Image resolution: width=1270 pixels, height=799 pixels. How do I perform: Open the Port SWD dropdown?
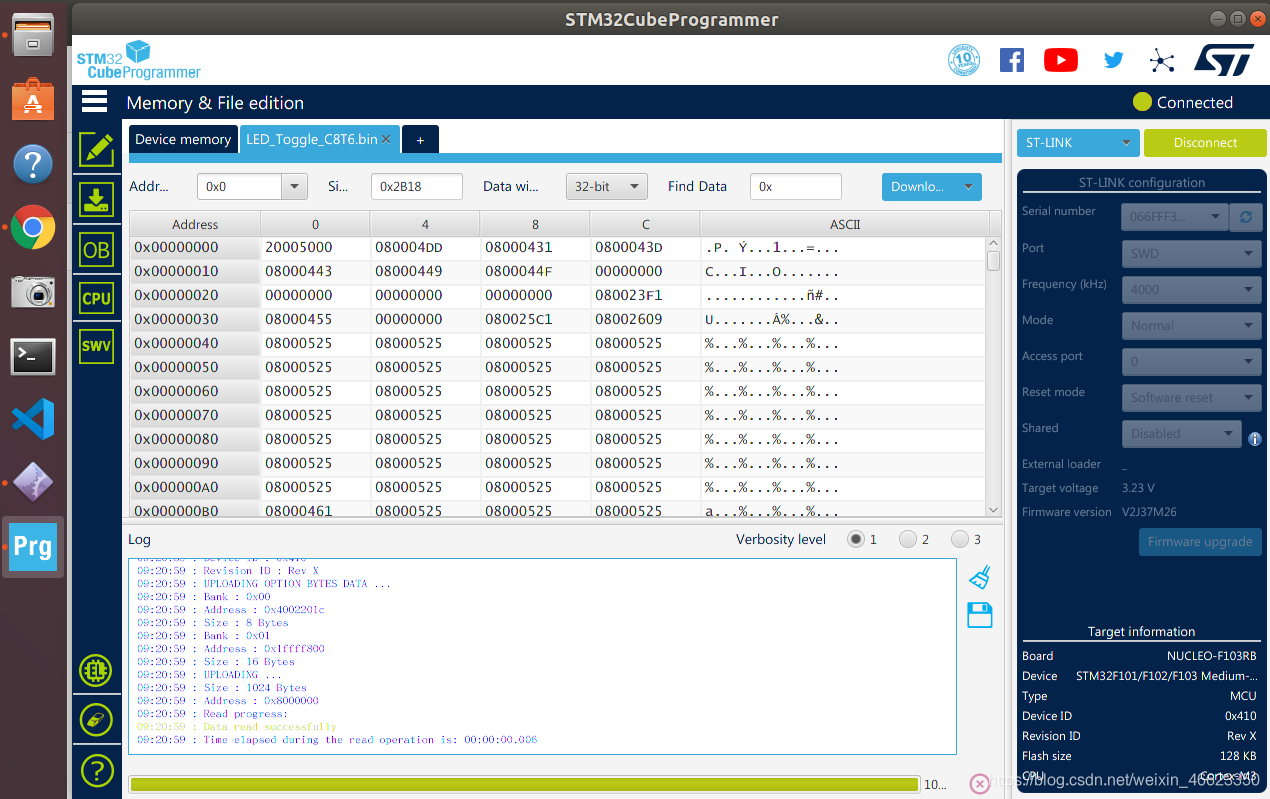click(1191, 253)
